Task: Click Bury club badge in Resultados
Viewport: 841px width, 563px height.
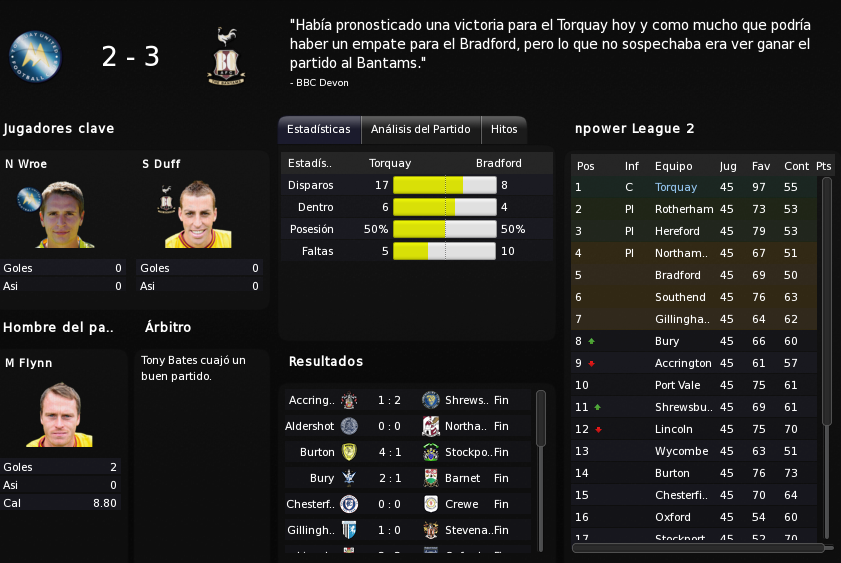Action: coord(349,478)
